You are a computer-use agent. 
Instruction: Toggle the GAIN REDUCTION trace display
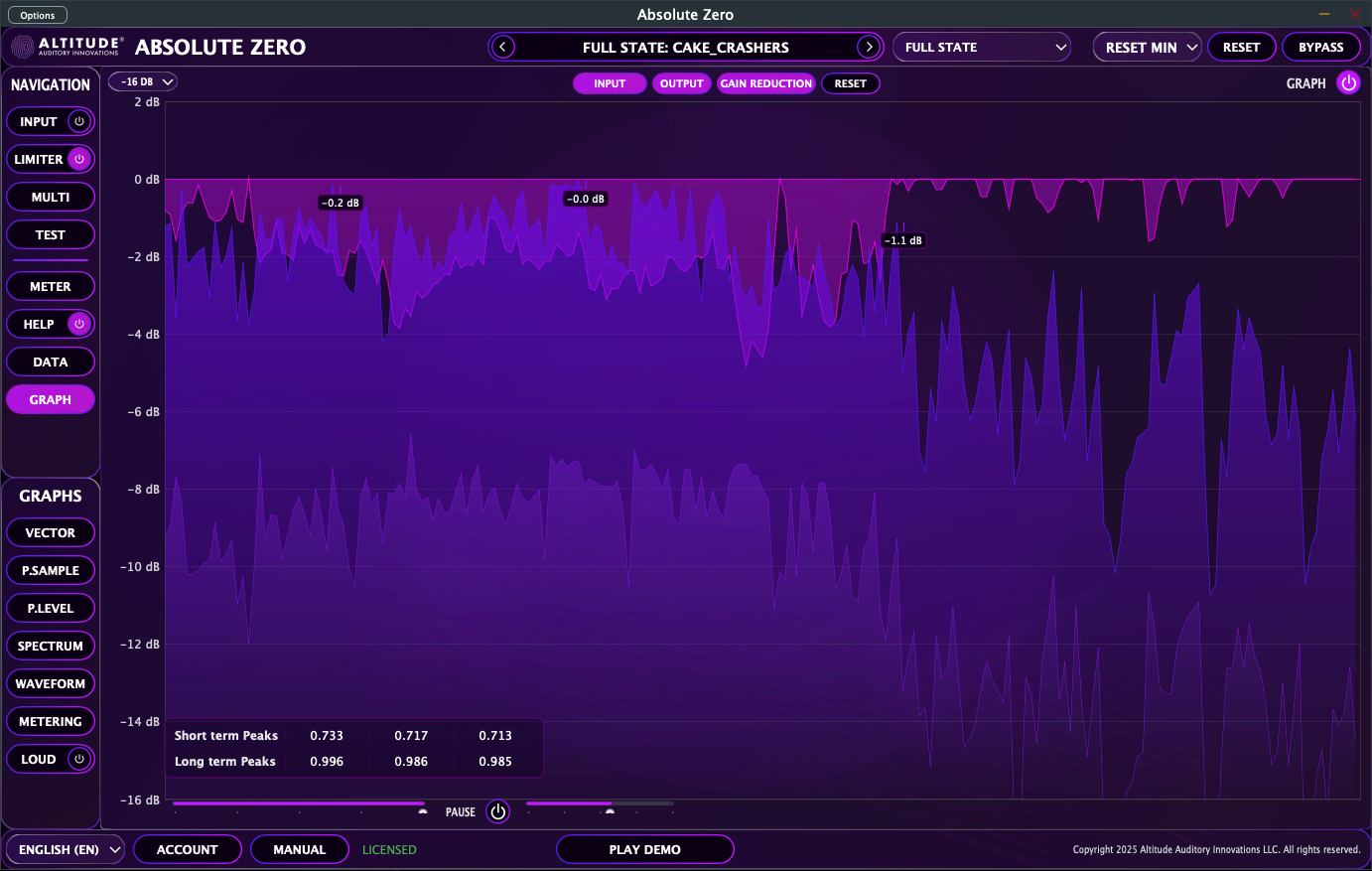765,83
